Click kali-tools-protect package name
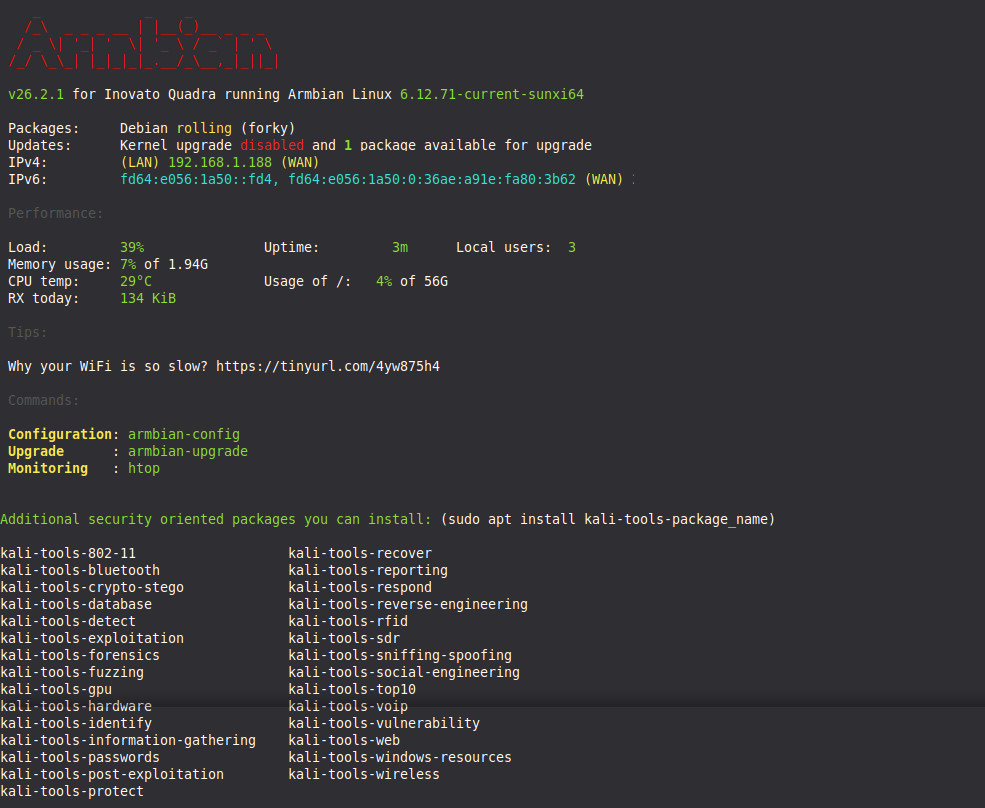The width and height of the screenshot is (985, 808). [72, 790]
